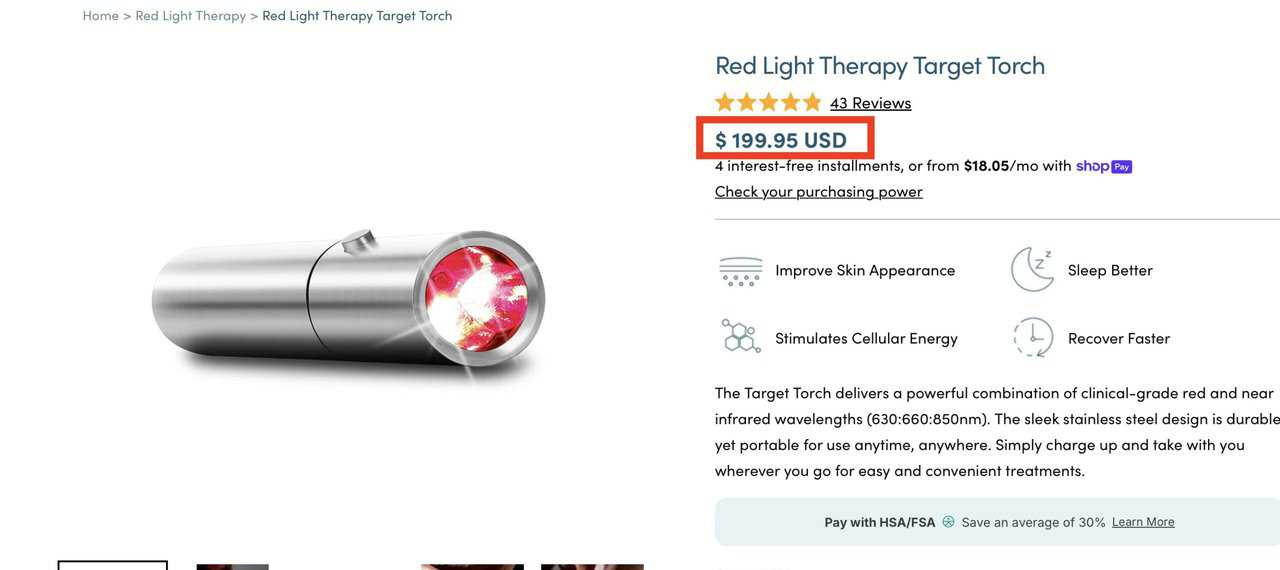Open Red Light Therapy breadcrumb category
The height and width of the screenshot is (570, 1280).
point(190,15)
